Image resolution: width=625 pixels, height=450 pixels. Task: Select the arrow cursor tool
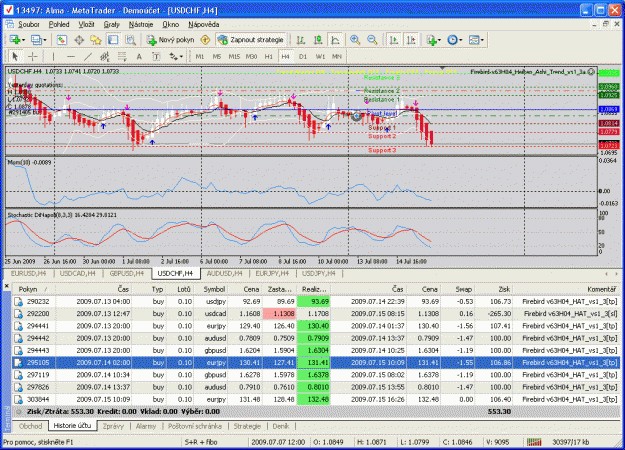15,57
